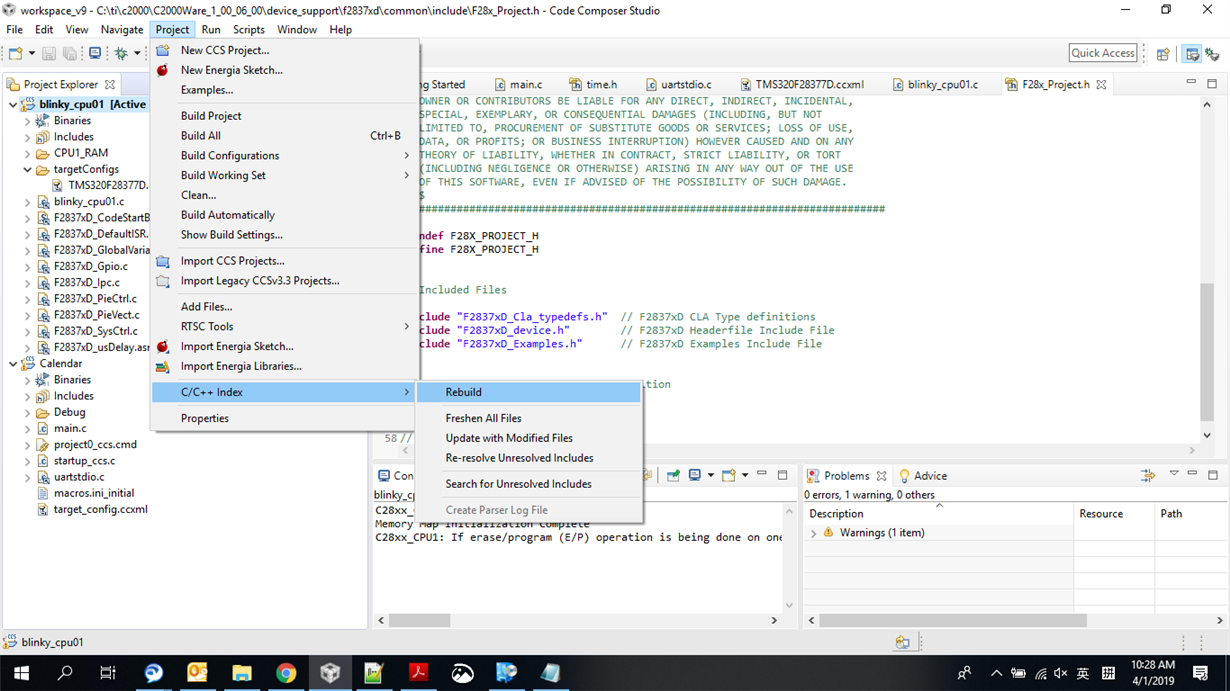Click the Quick Access search field

click(1103, 53)
